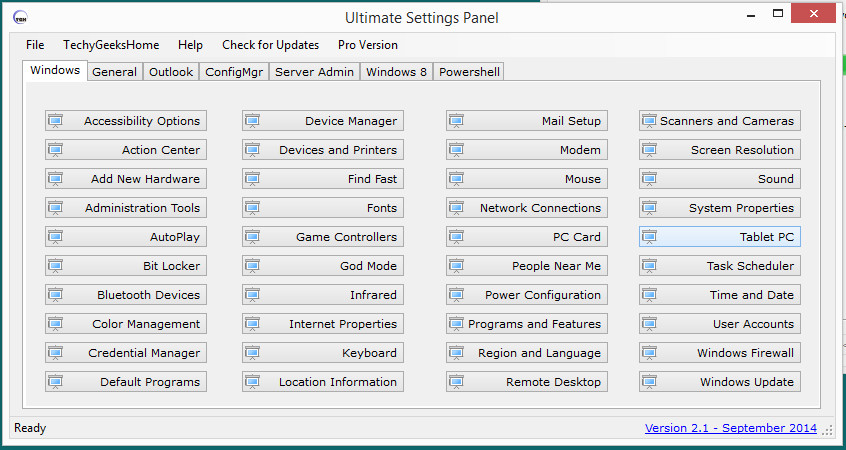Viewport: 846px width, 450px height.
Task: Launch Device Manager
Action: point(323,121)
